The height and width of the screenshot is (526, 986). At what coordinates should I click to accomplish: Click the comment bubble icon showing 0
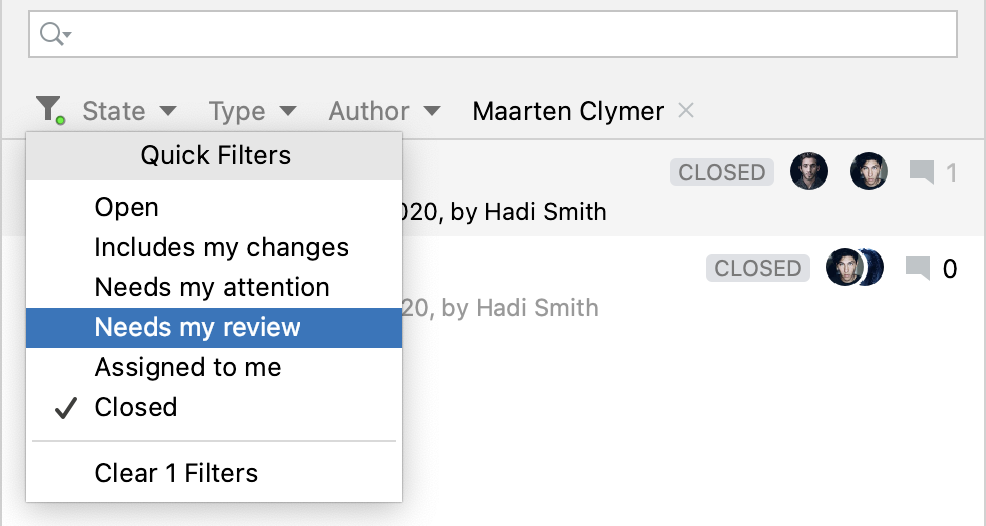[x=917, y=268]
